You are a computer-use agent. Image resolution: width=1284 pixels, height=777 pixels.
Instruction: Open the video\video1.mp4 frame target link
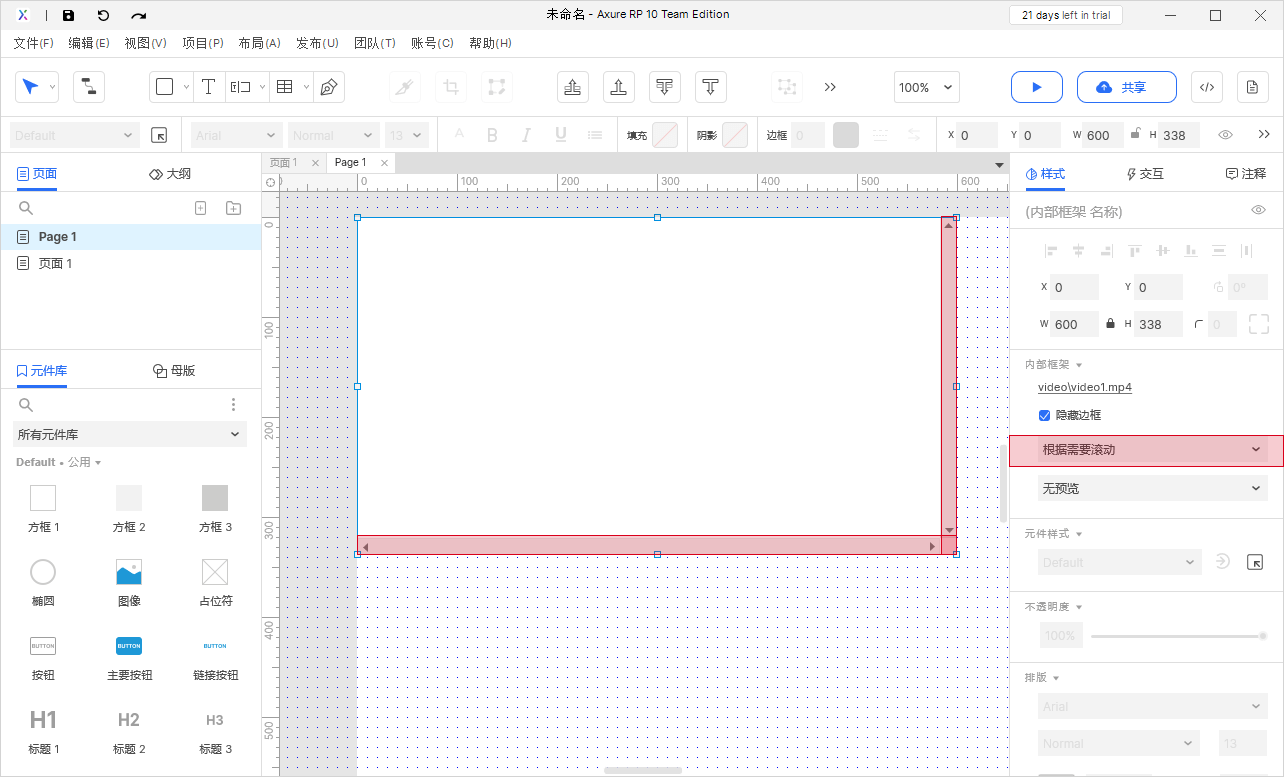click(1085, 387)
